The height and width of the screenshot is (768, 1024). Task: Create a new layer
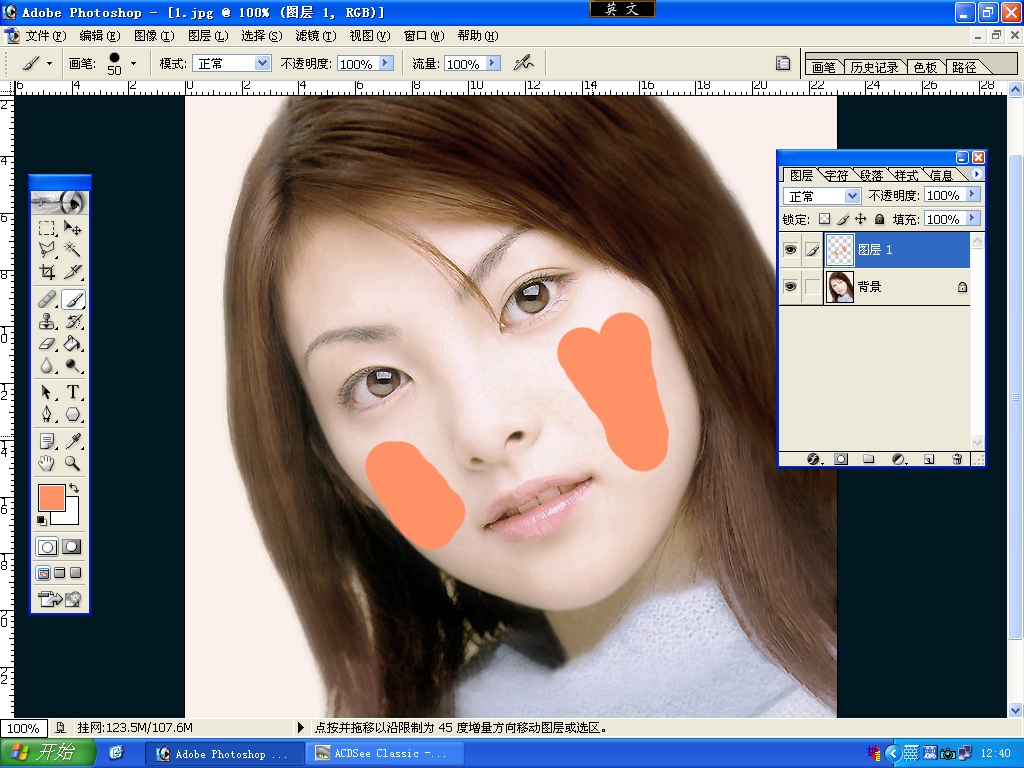click(929, 459)
